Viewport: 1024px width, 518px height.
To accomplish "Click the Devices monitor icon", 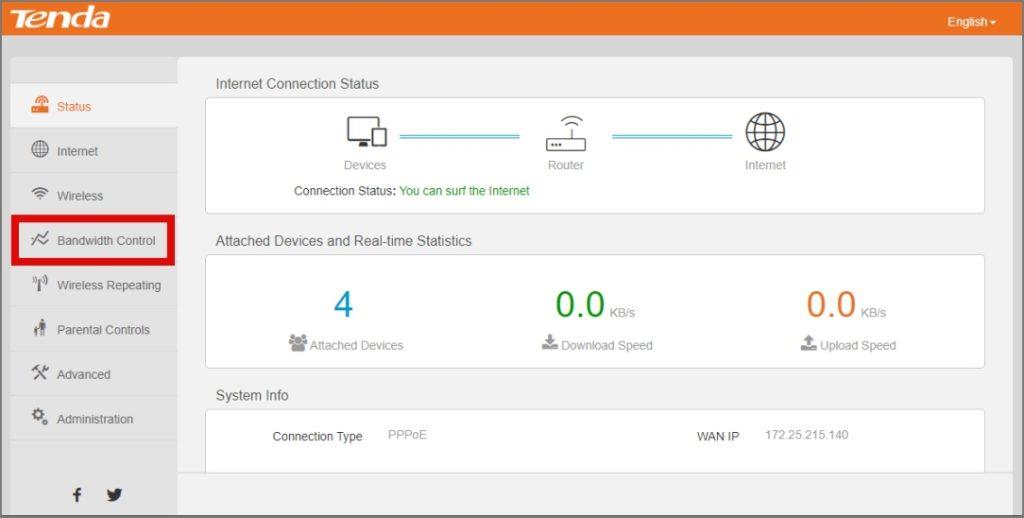I will [x=366, y=132].
